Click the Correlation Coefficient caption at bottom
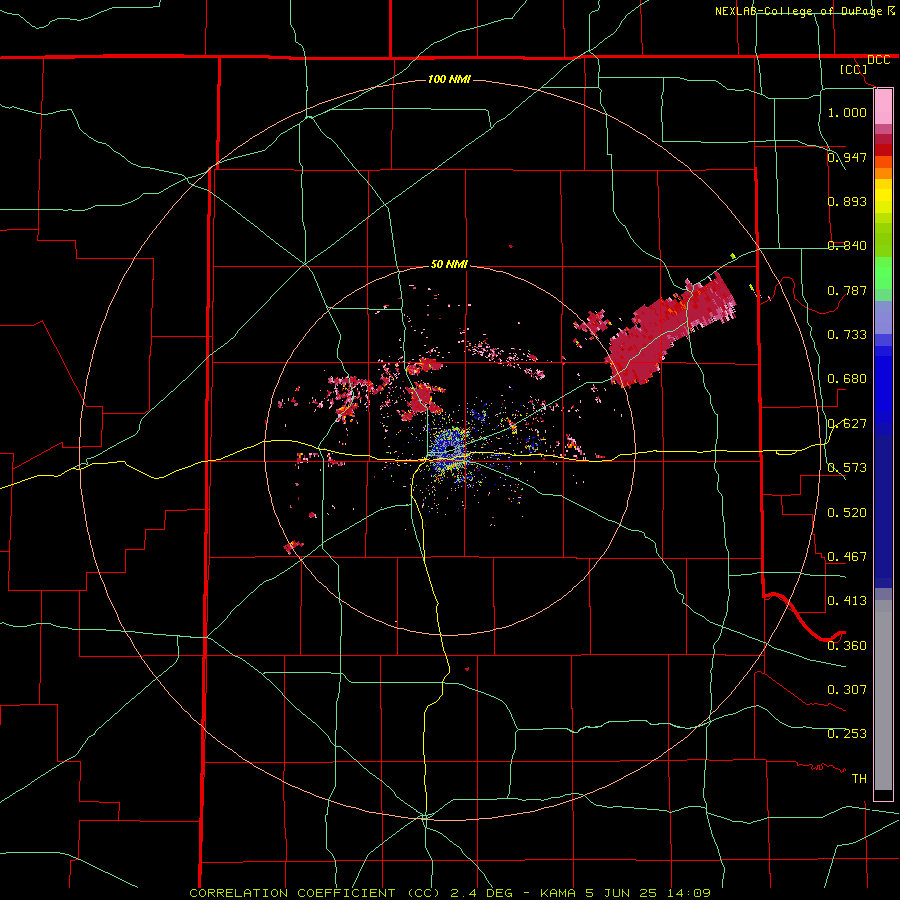This screenshot has width=900, height=900. coord(450,893)
